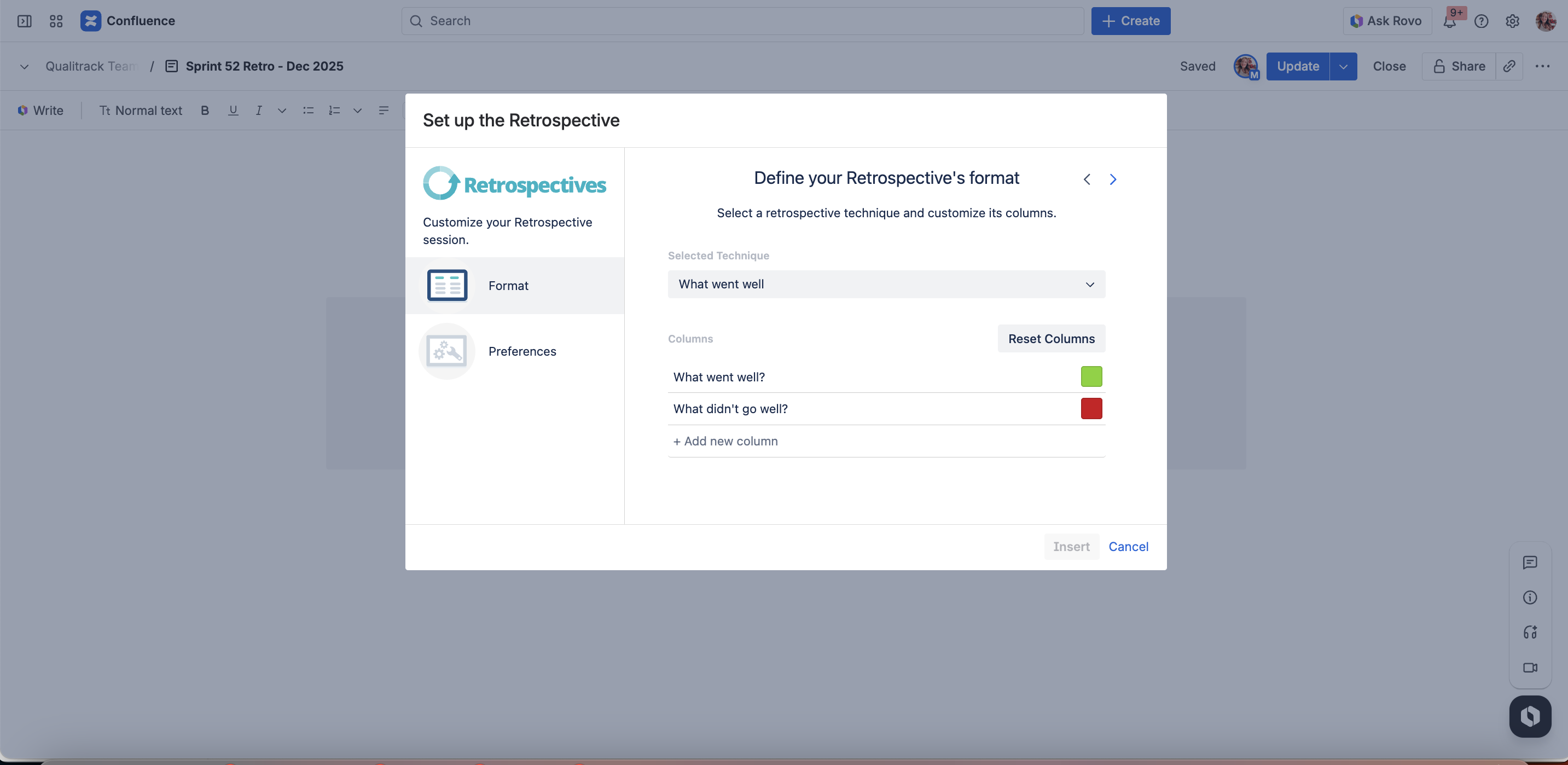Screen dimensions: 1568x765
Task: Open the Selected Technique dropdown
Action: 886,284
